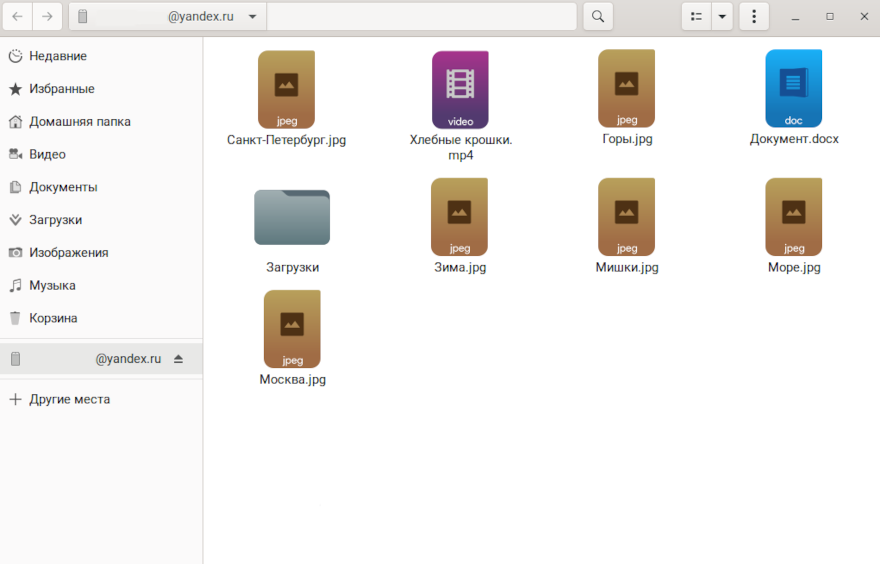The height and width of the screenshot is (564, 880).
Task: Click the forward navigation arrow
Action: pos(47,17)
